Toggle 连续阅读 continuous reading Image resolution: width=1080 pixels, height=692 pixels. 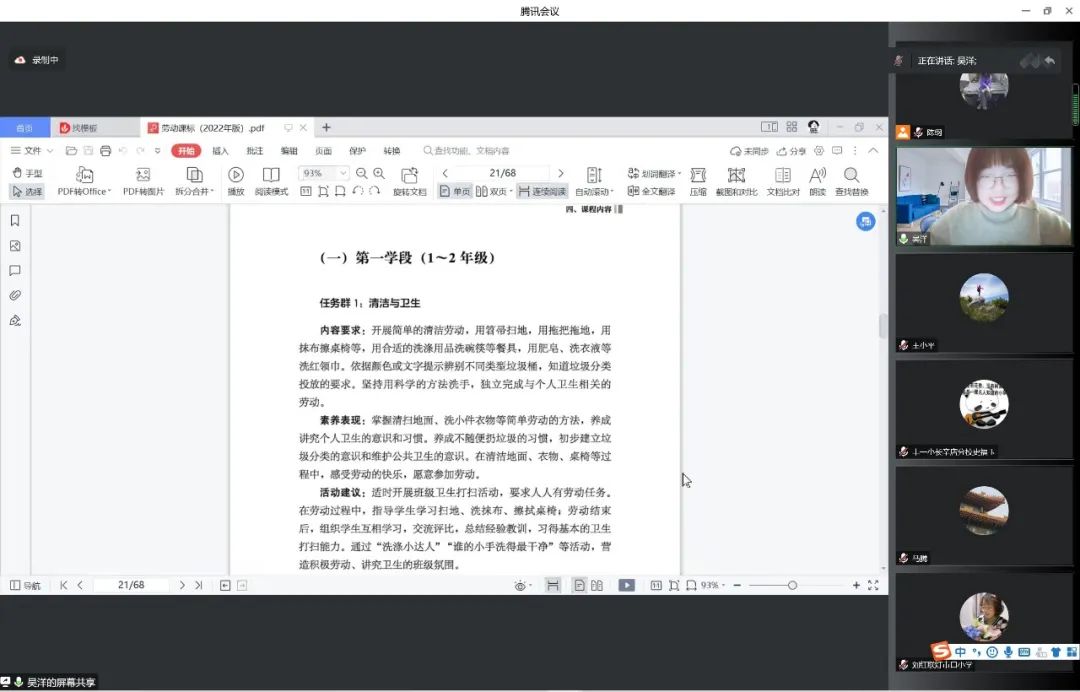pos(542,191)
